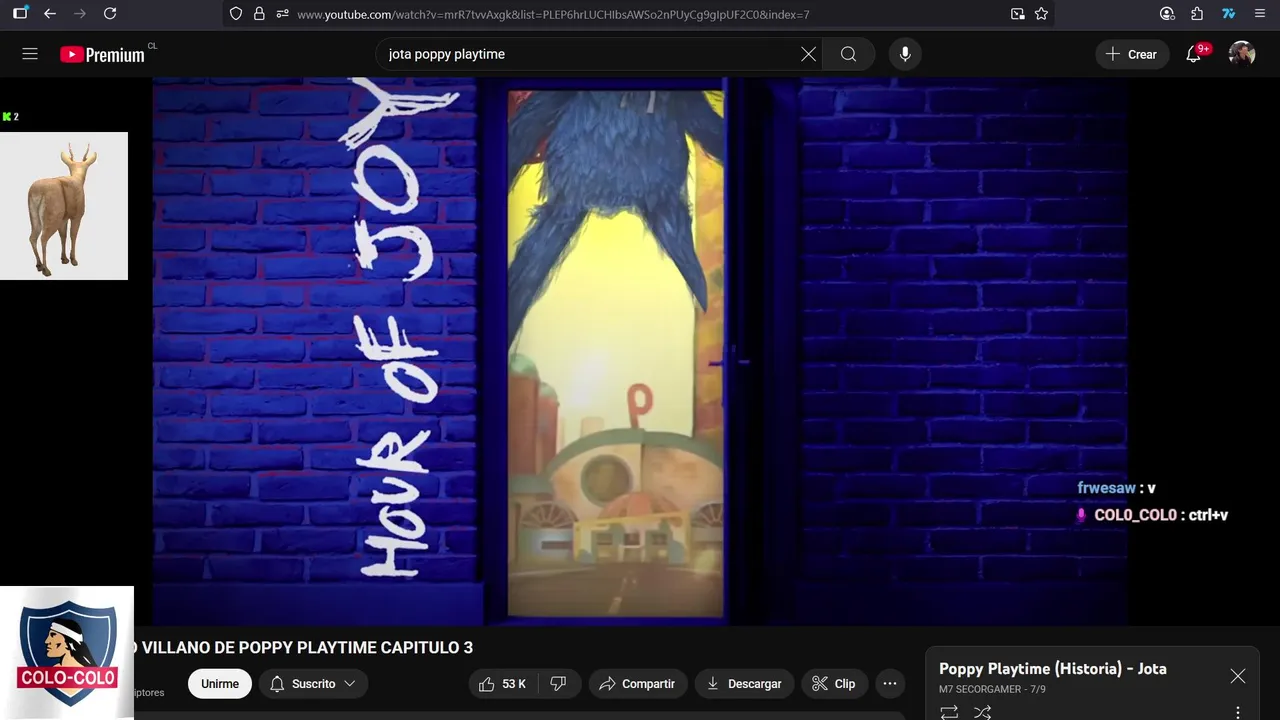This screenshot has height=720, width=1280.
Task: Open notifications bell
Action: click(1194, 54)
